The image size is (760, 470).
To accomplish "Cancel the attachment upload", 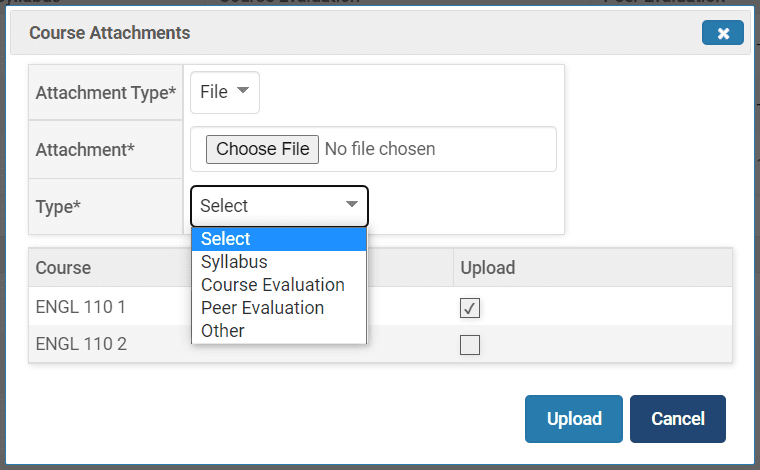I will coord(678,419).
